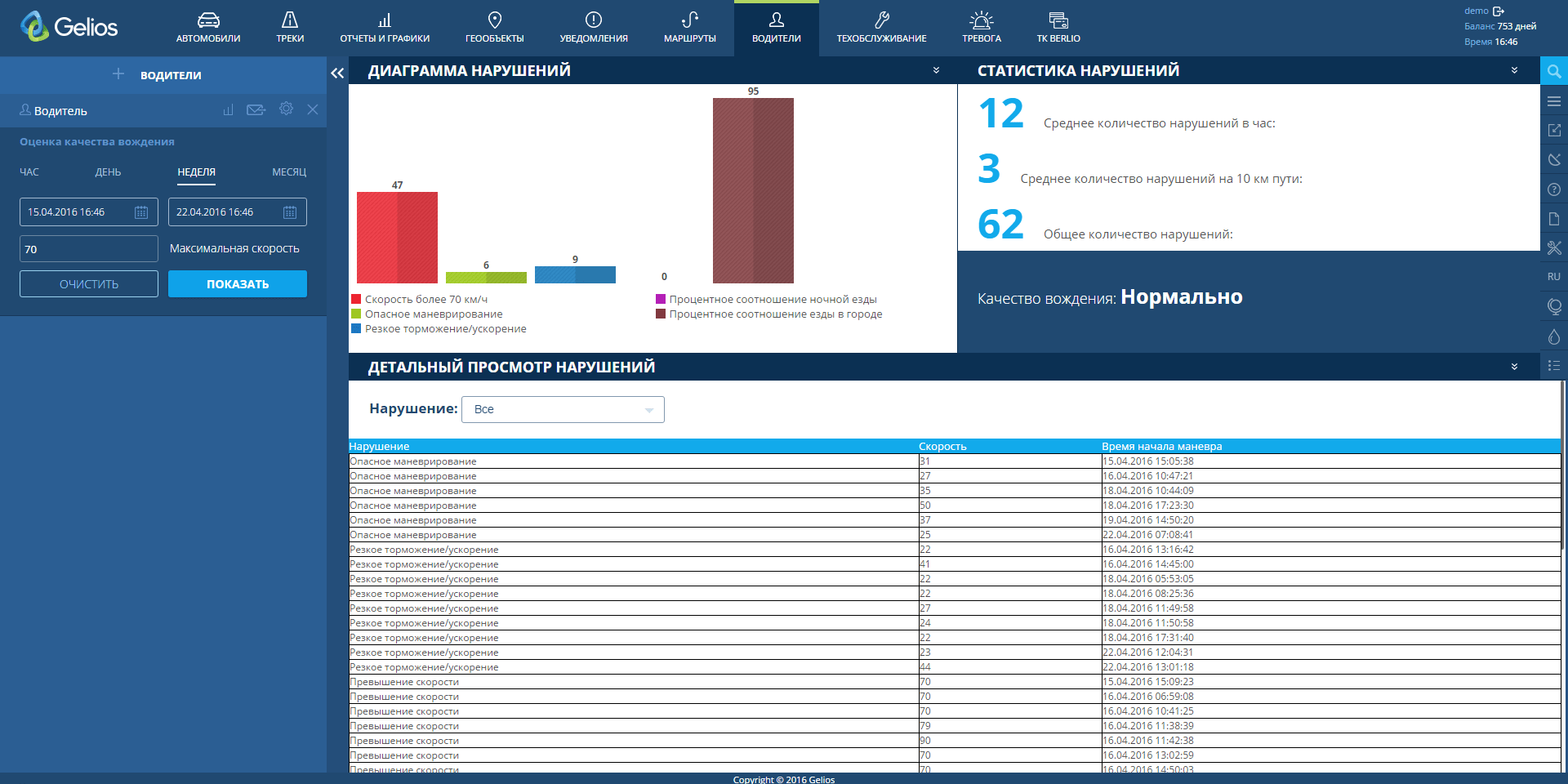Click the maximum speed input field
1568x784 pixels.
[89, 249]
